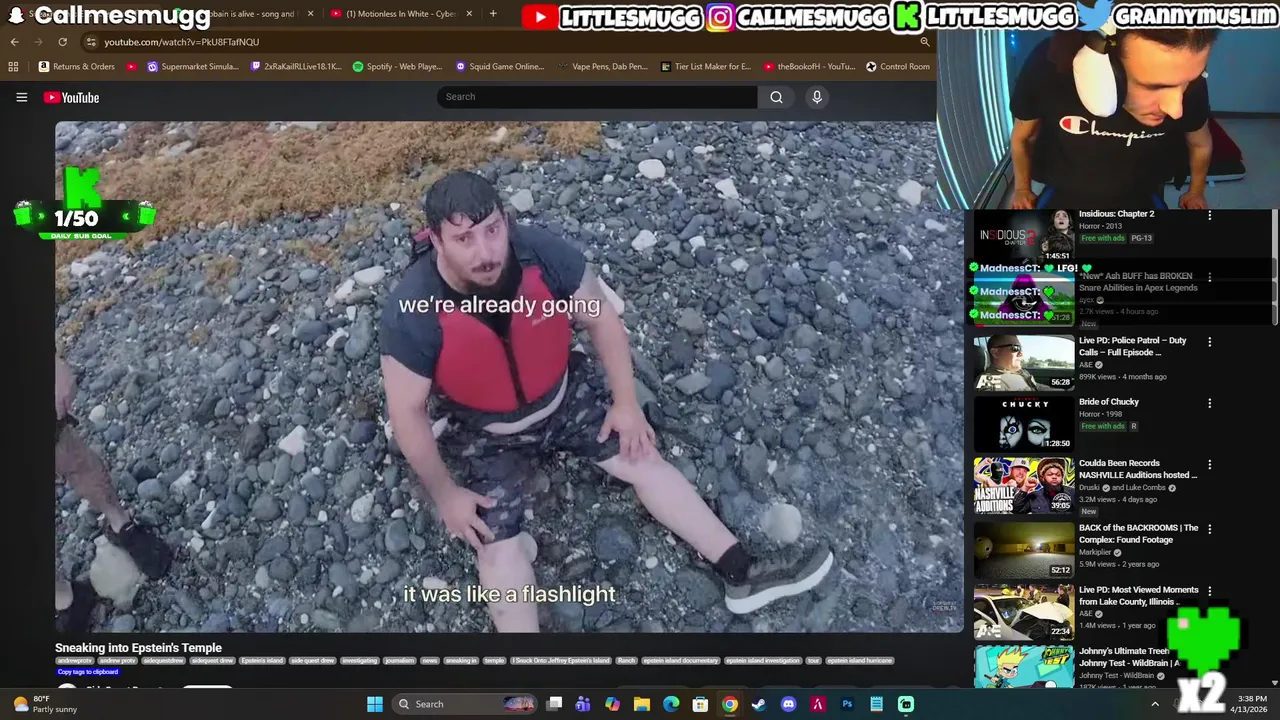Open Windows Start menu
The width and height of the screenshot is (1280, 720).
(374, 704)
